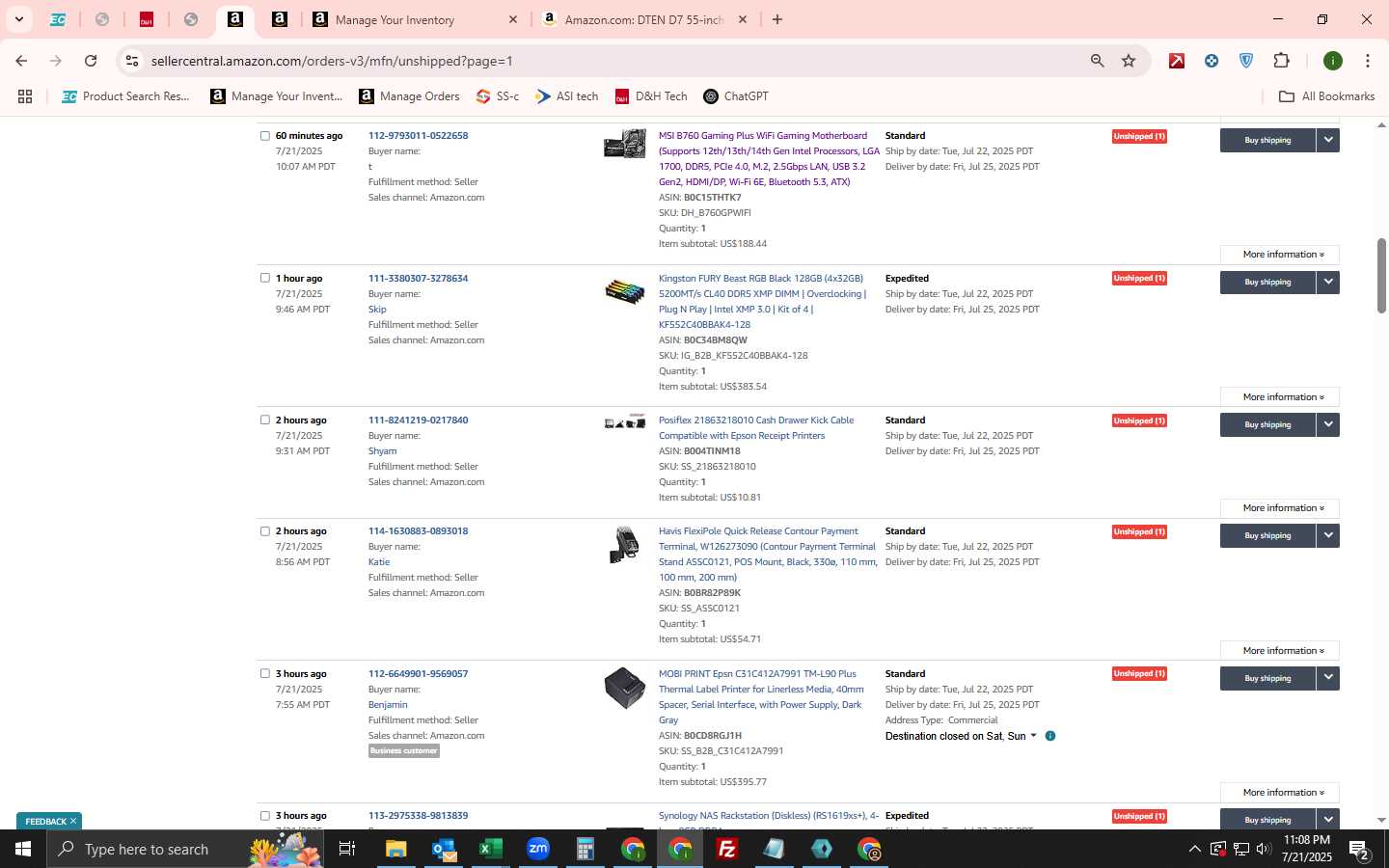Image resolution: width=1389 pixels, height=868 pixels.
Task: Select checkbox for order 111-8241219-0217840
Action: (265, 420)
